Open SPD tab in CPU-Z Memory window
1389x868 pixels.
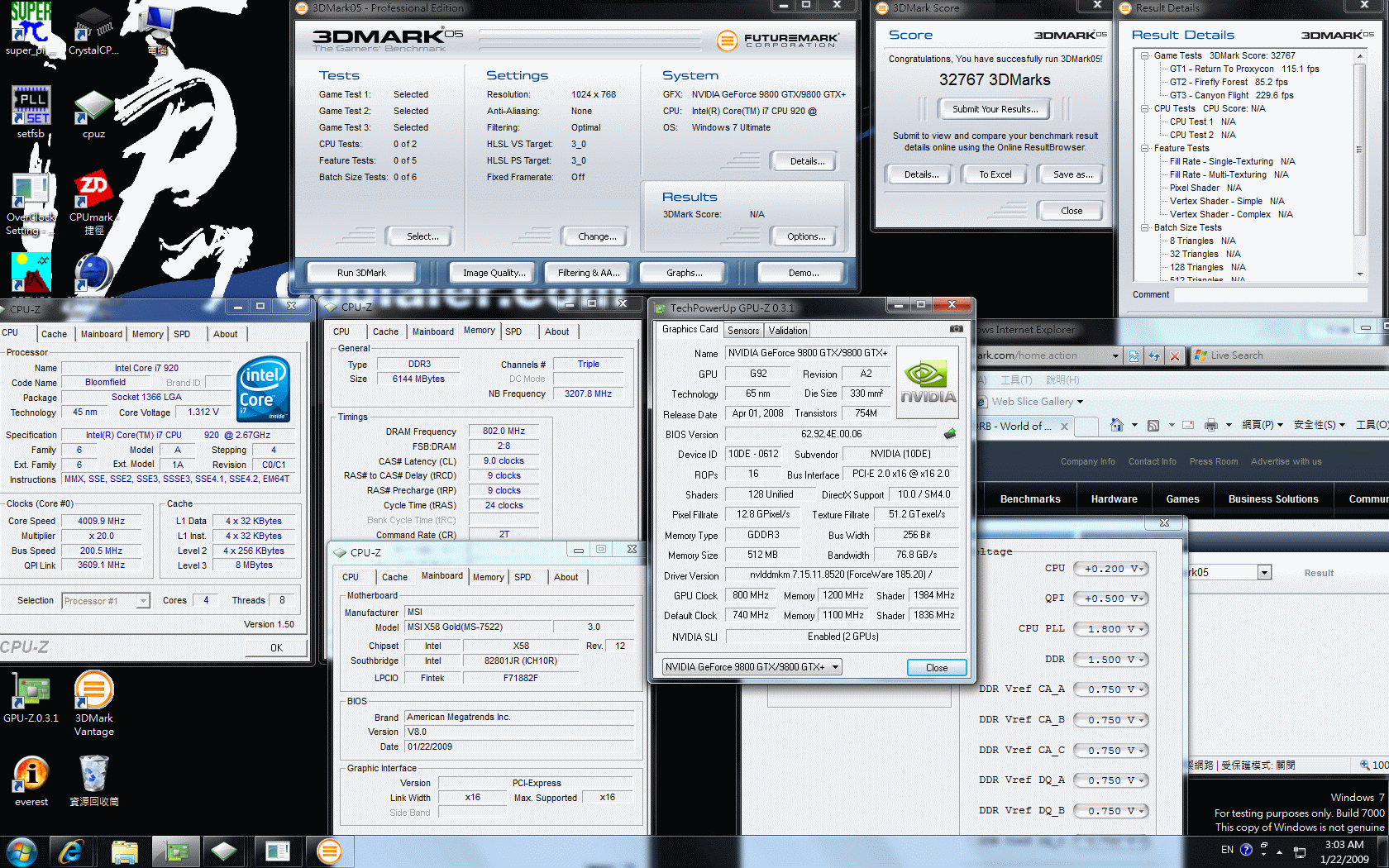(x=513, y=331)
